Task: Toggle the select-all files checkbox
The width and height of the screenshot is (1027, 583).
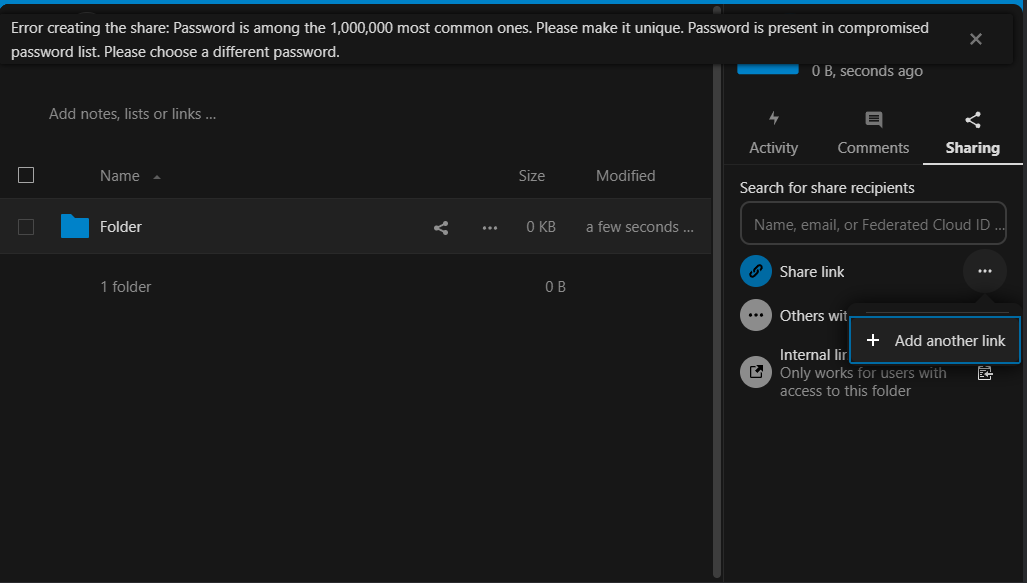Action: pos(26,176)
